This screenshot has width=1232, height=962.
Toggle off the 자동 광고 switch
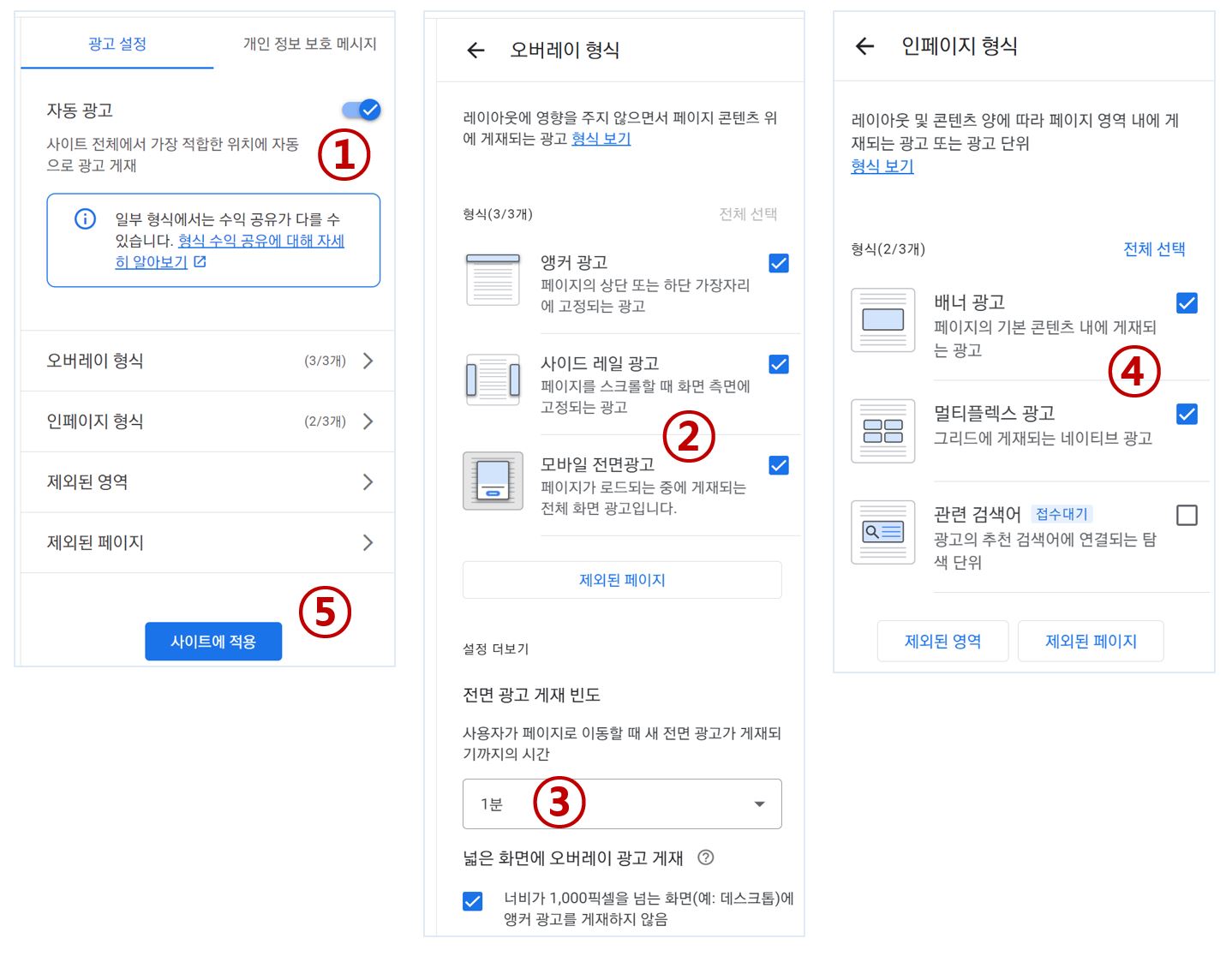click(361, 110)
